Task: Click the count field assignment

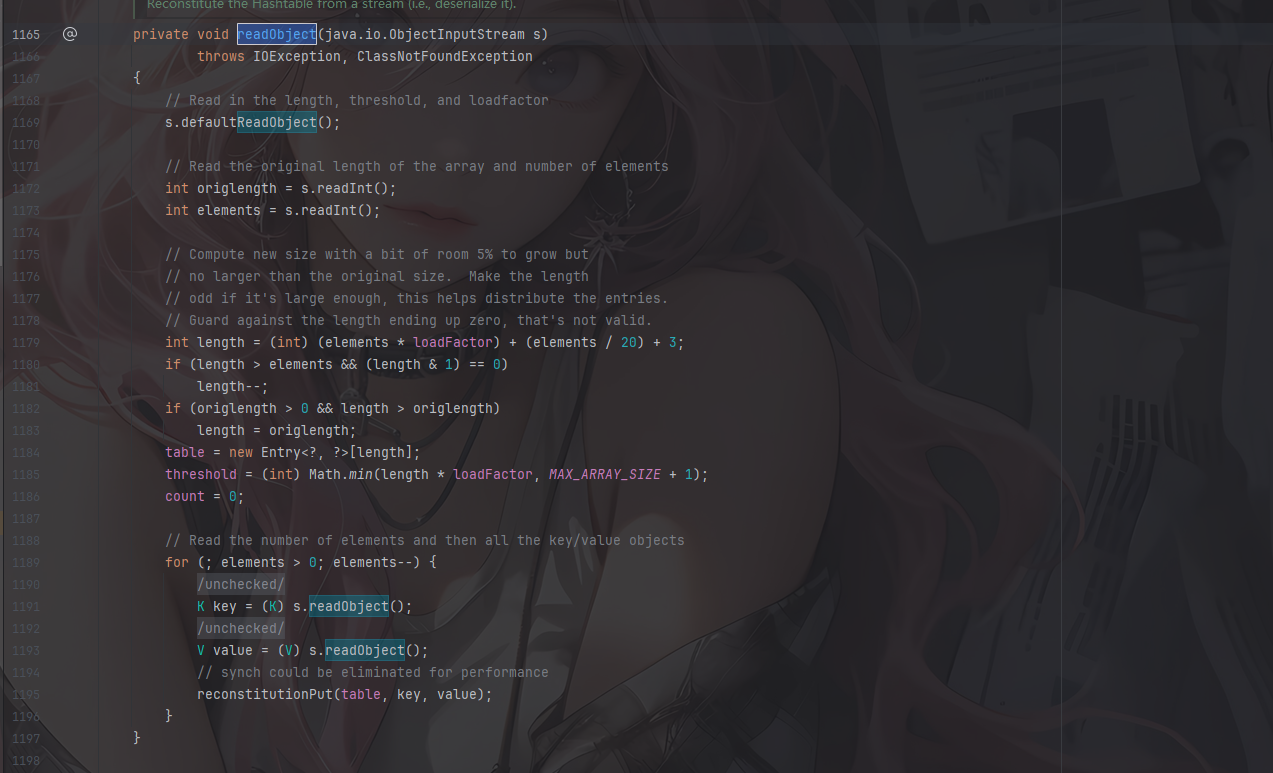Action: [184, 496]
